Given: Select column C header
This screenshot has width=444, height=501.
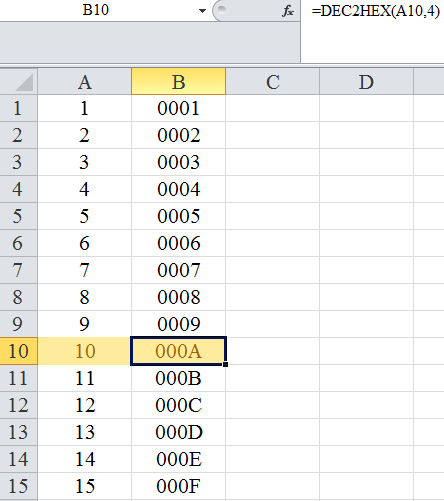Looking at the screenshot, I should [x=273, y=82].
